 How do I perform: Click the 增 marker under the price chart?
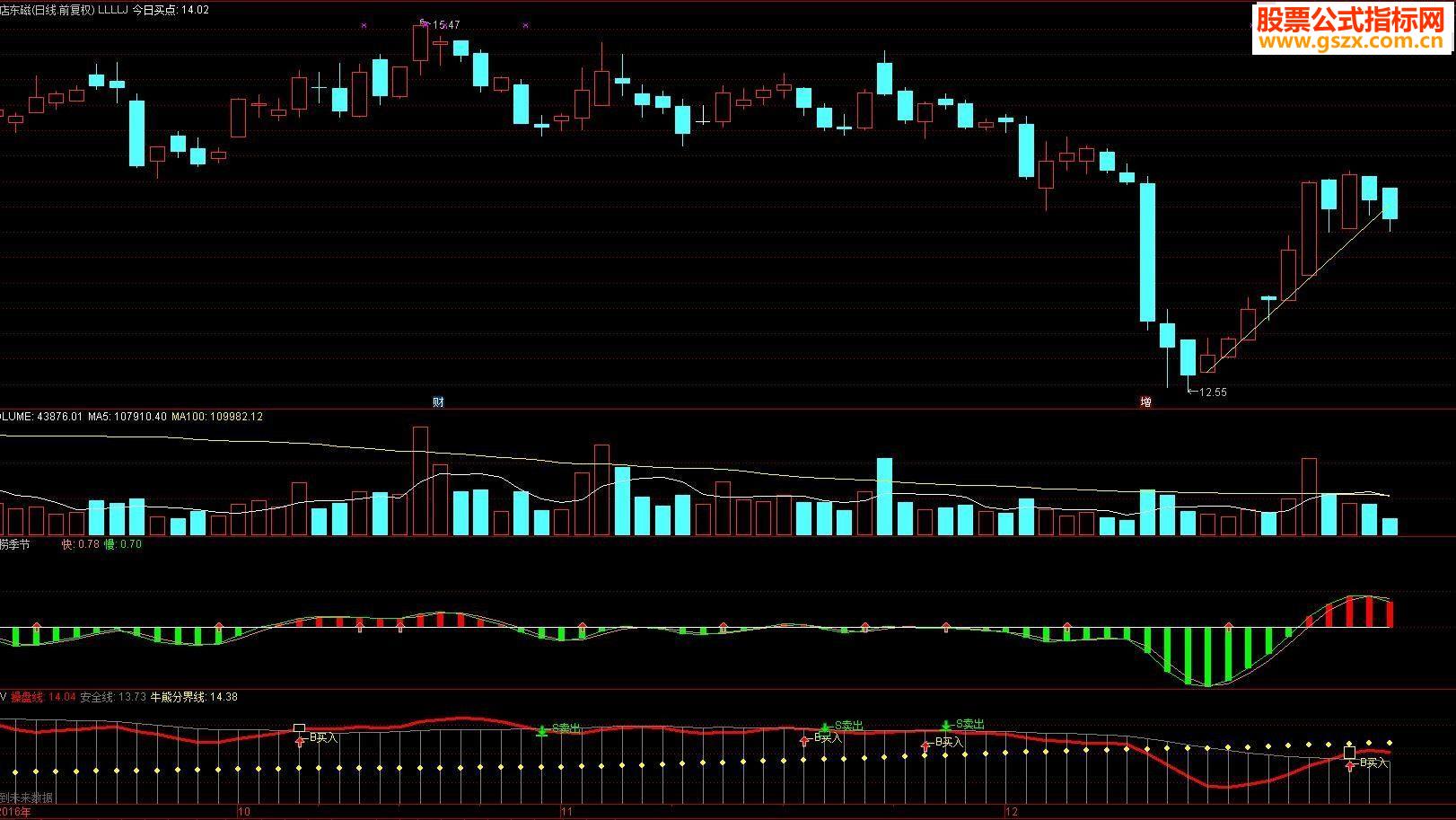[1145, 401]
